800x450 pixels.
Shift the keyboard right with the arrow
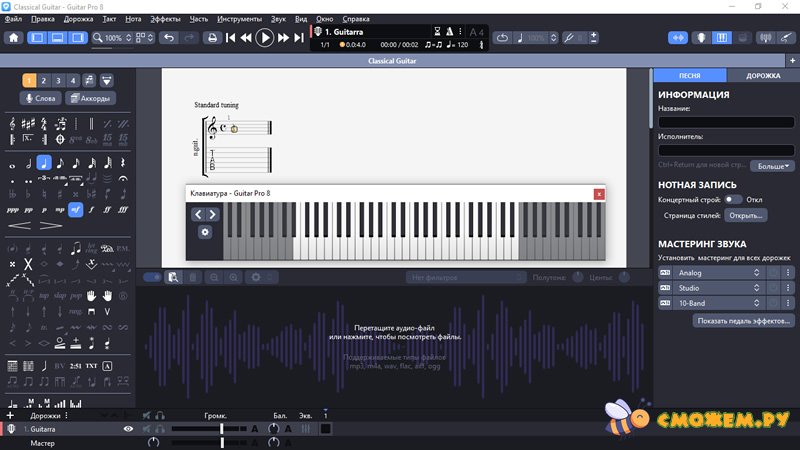tap(212, 214)
